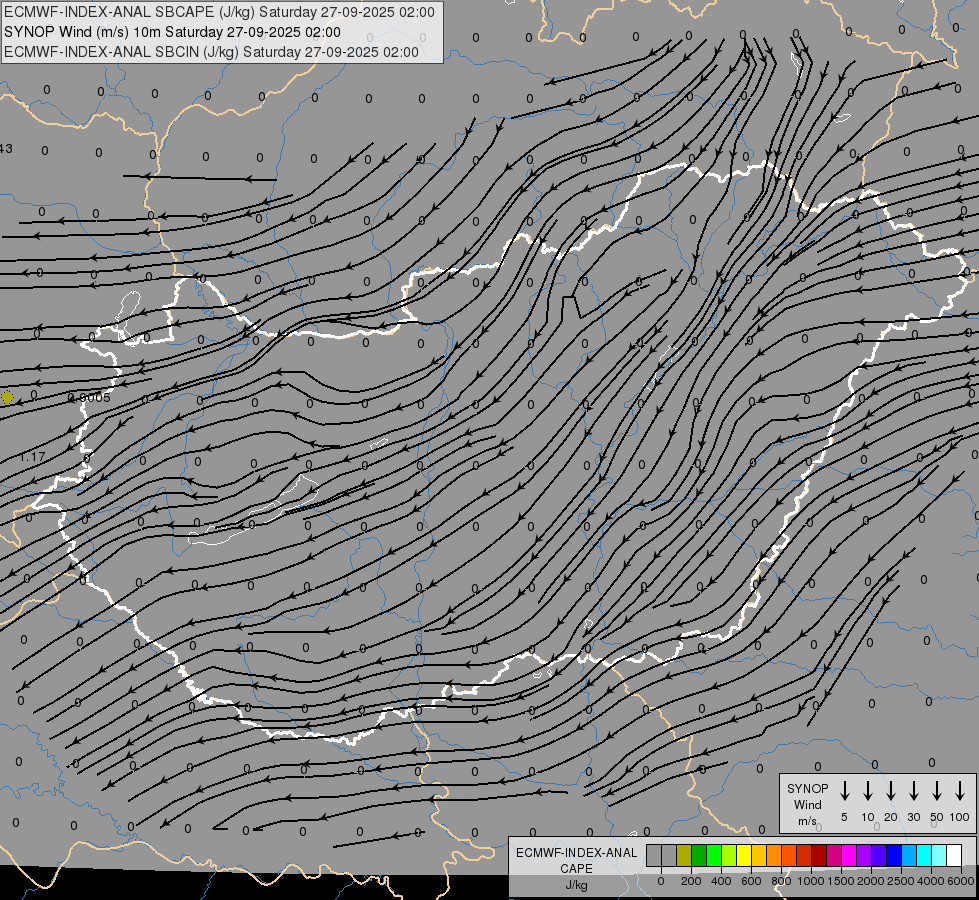979x900 pixels.
Task: Pick the yellow-green CAPE legend swatch
Action: [729, 855]
